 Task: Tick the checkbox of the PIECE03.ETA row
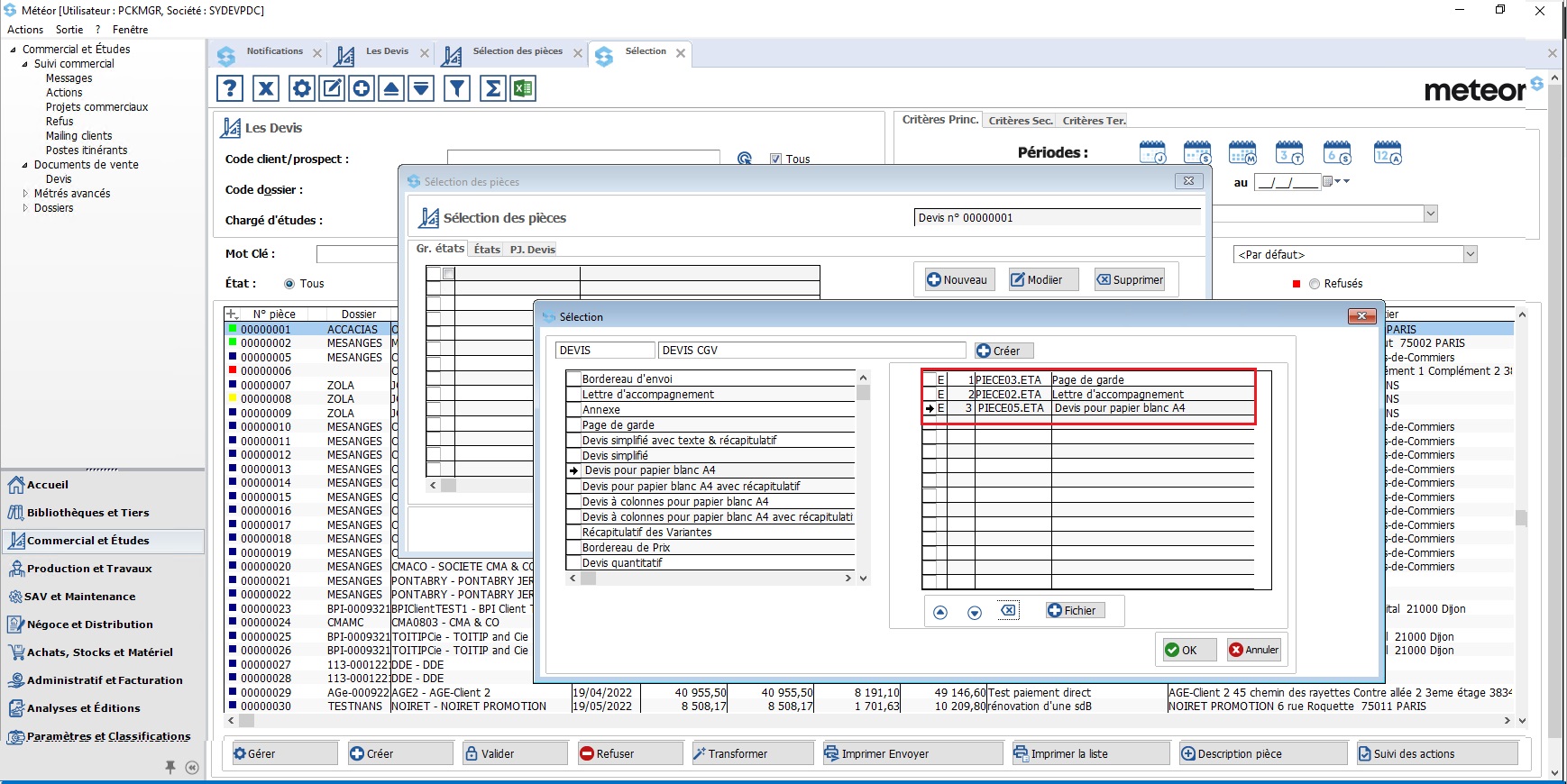click(930, 380)
